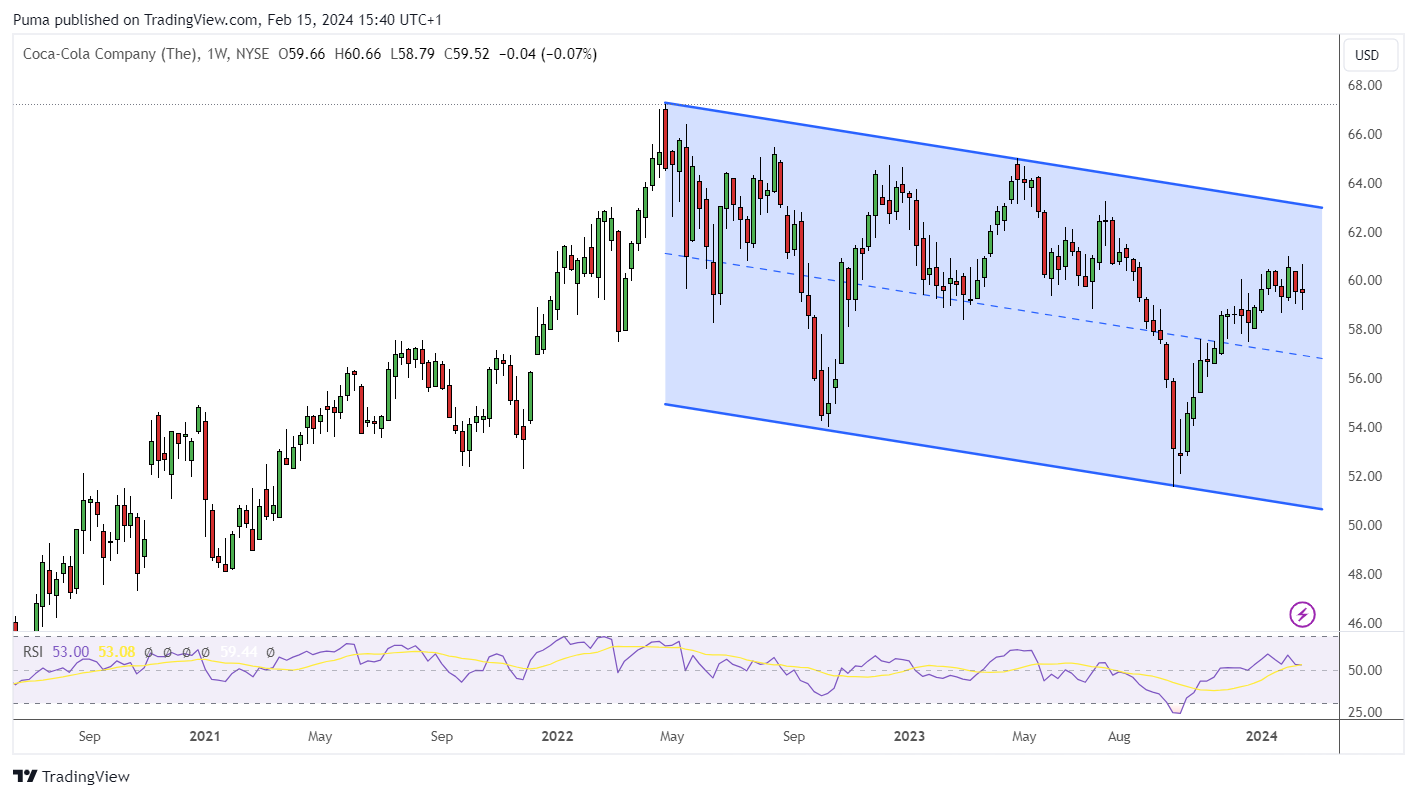
Task: Click the purple RSI value 53.00
Action: [x=71, y=652]
